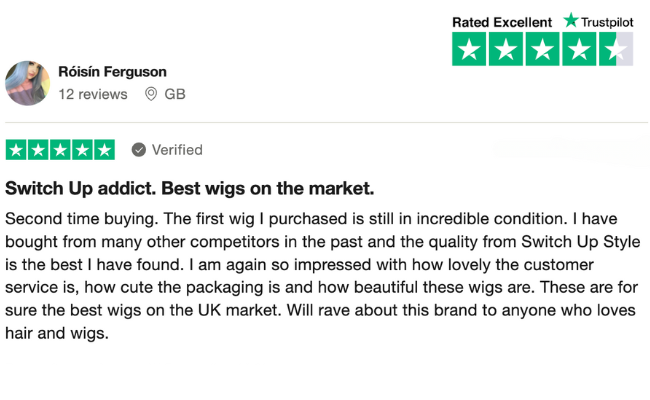Click the location pin icon
This screenshot has width=650, height=400.
[151, 94]
